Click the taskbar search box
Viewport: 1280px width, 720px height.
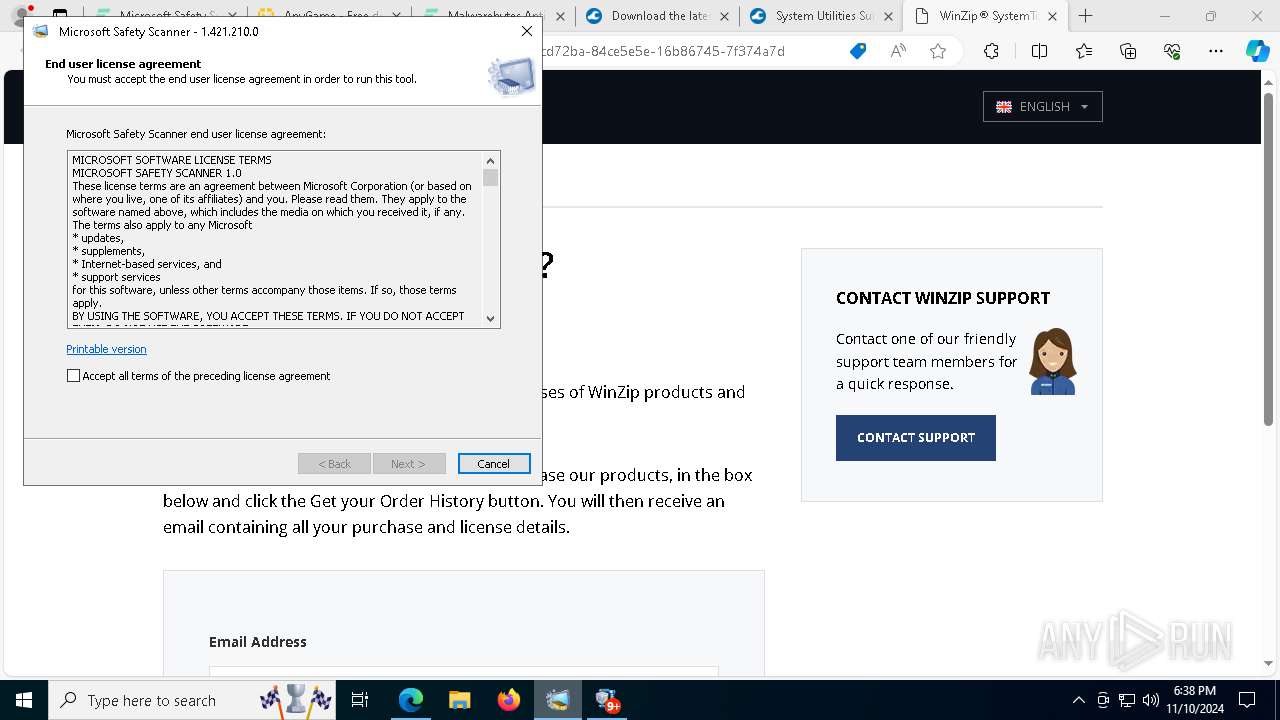click(192, 700)
